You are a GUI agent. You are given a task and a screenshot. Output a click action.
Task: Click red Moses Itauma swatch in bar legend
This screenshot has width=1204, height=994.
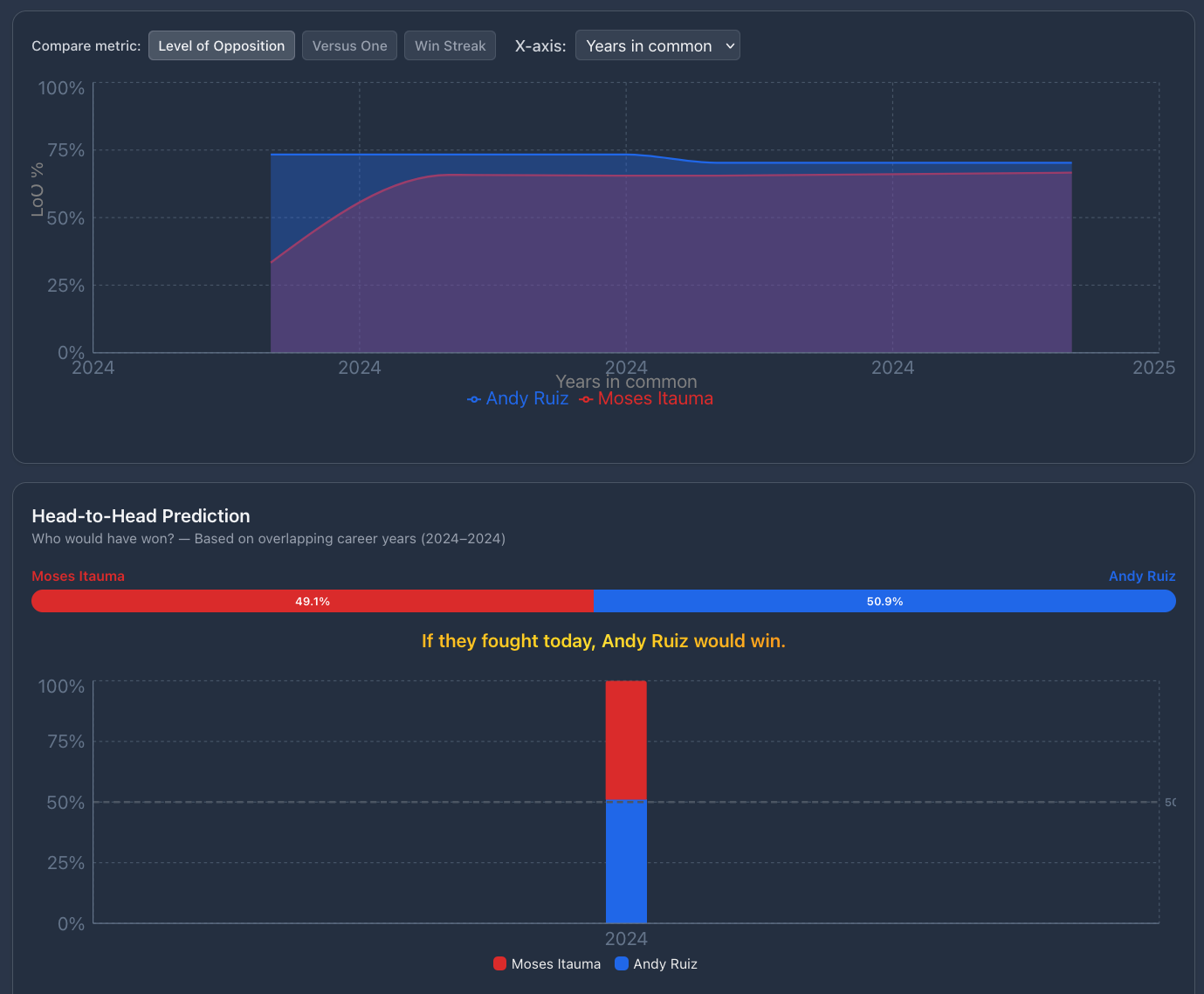tap(499, 963)
